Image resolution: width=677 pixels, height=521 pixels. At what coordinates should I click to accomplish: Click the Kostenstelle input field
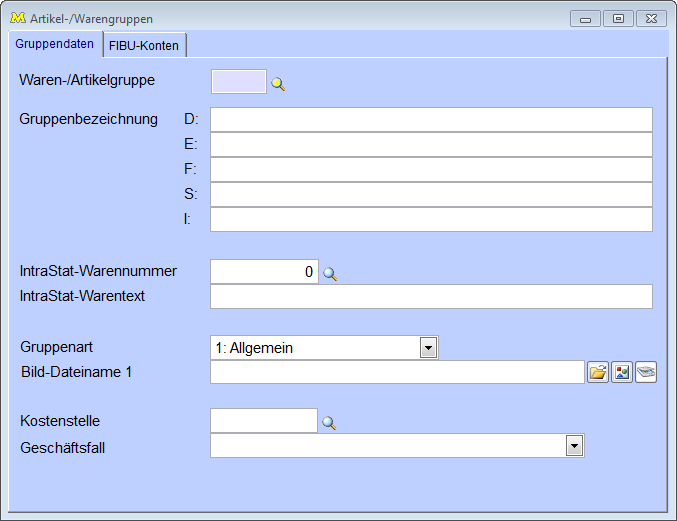(263, 421)
